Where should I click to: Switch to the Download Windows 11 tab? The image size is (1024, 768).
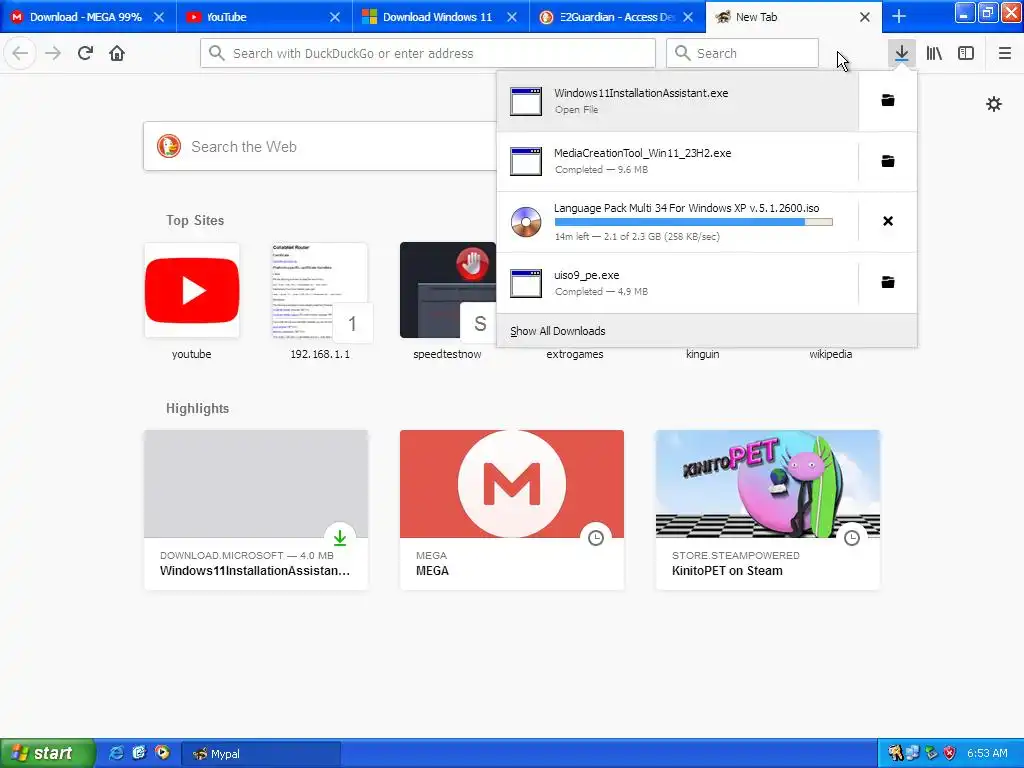coord(441,17)
